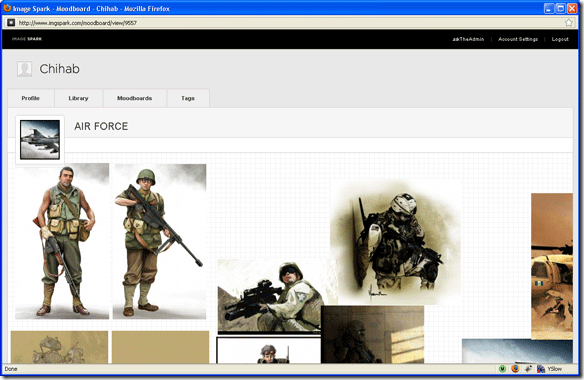Viewport: 584px width, 380px height.
Task: Click the pin-shaped status bar icon
Action: click(x=528, y=369)
